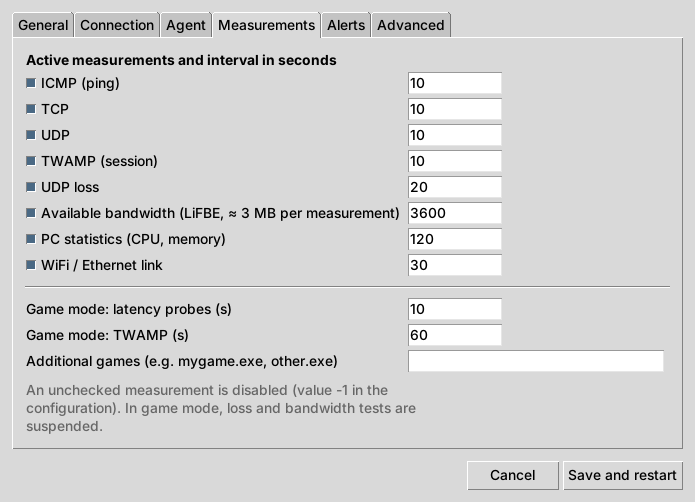This screenshot has width=695, height=502.
Task: Switch to the General tab
Action: [43, 25]
